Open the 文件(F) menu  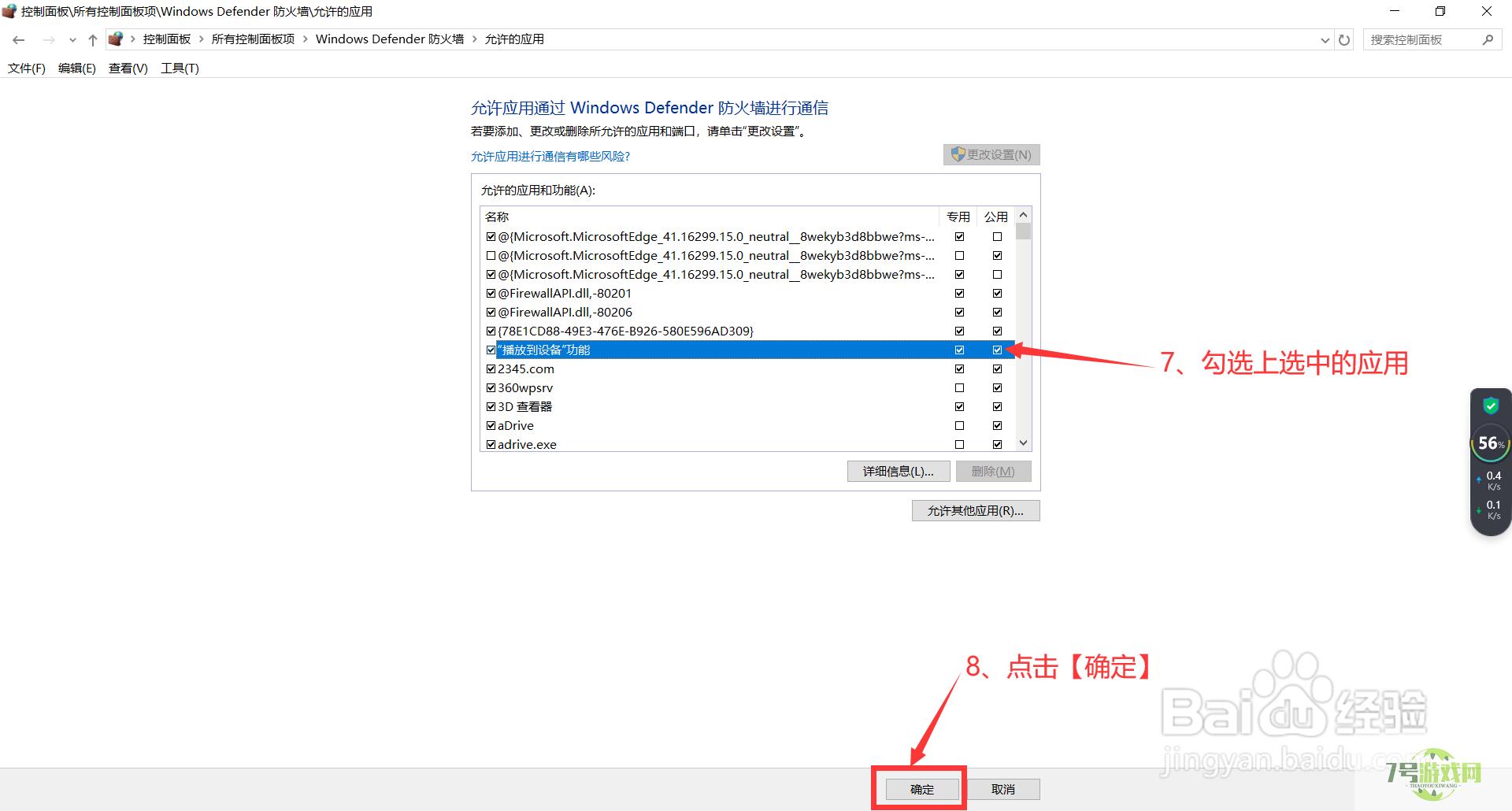click(27, 69)
